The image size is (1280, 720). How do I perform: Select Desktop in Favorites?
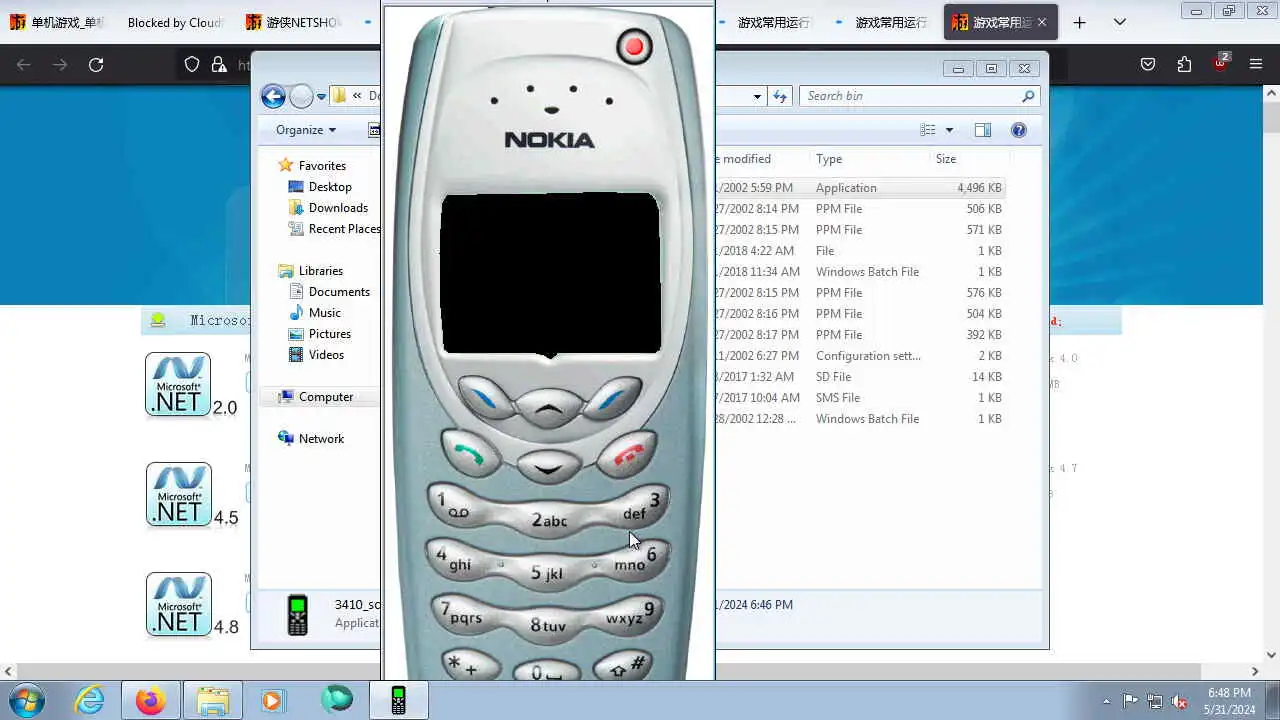(x=330, y=187)
